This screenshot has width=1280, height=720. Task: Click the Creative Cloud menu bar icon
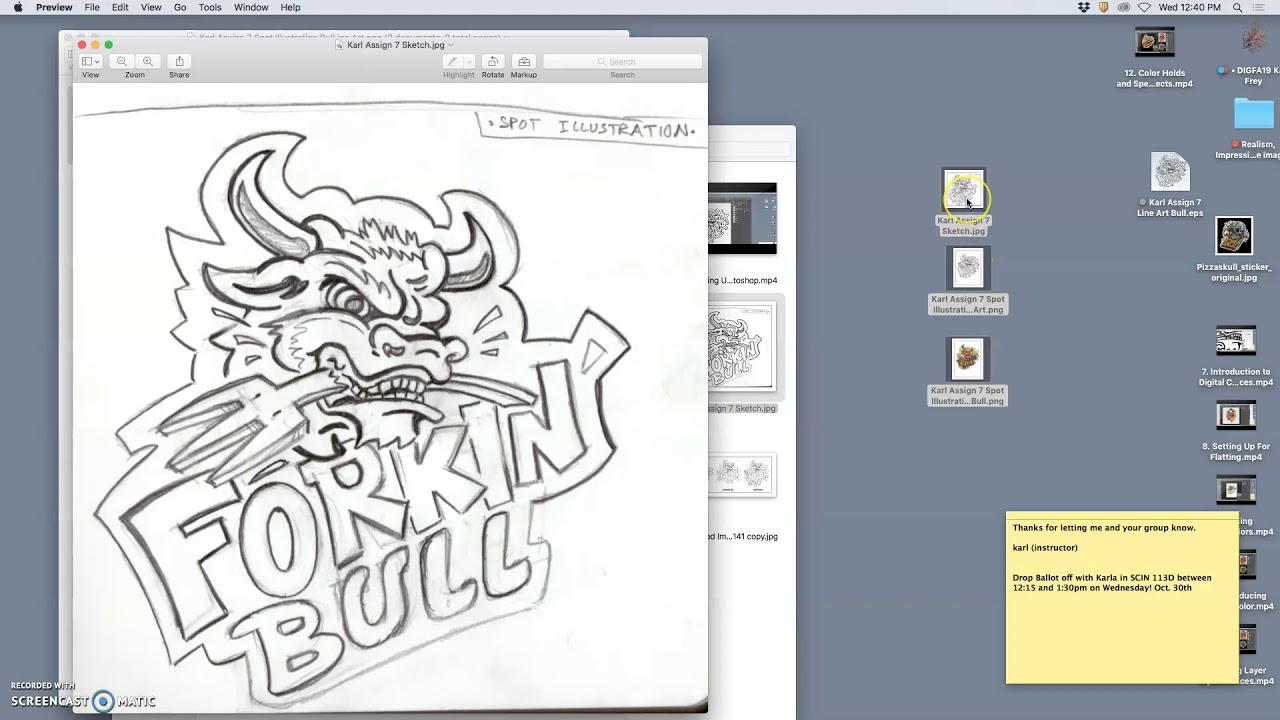[x=1124, y=7]
